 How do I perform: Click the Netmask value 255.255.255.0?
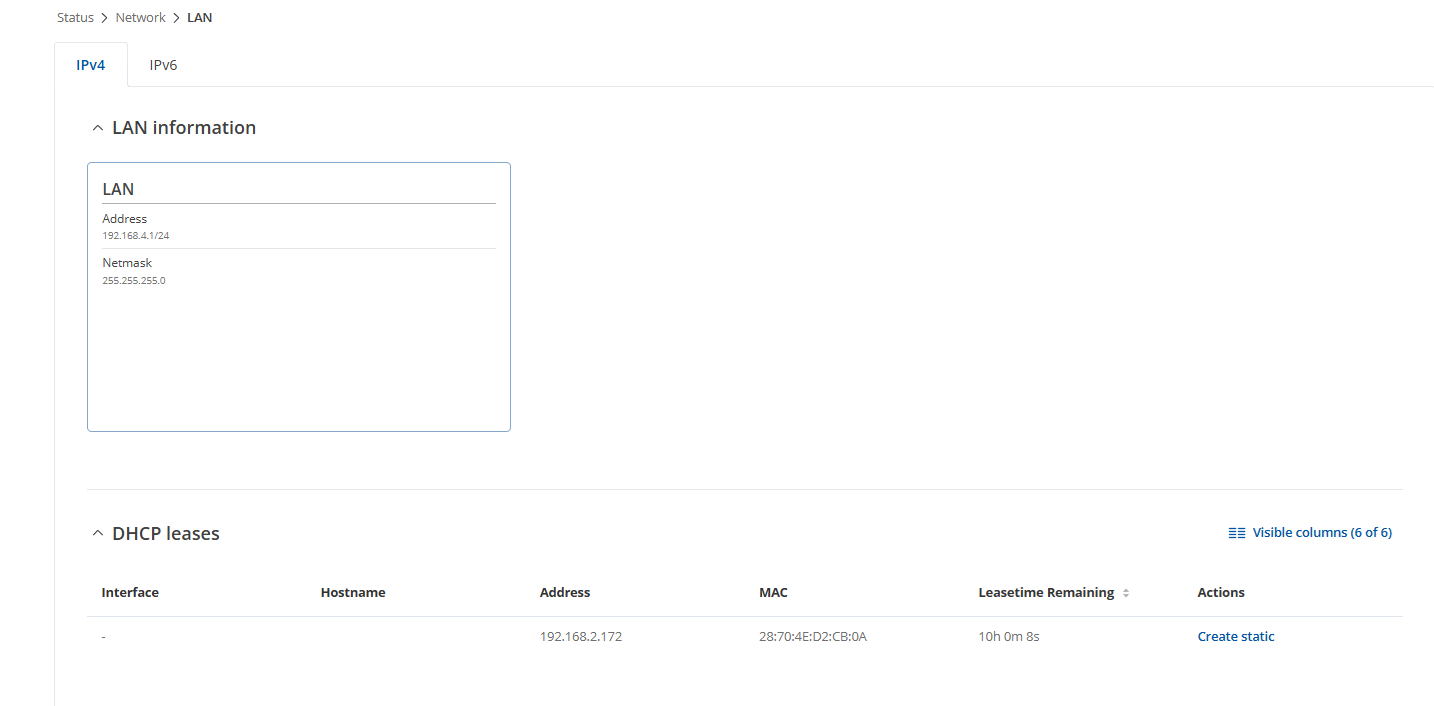134,281
